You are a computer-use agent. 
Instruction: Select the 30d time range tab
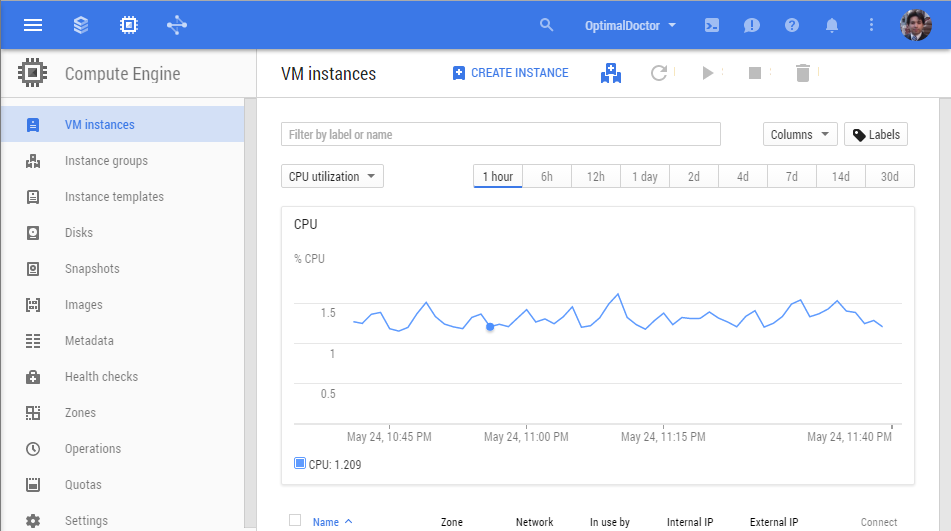click(890, 176)
